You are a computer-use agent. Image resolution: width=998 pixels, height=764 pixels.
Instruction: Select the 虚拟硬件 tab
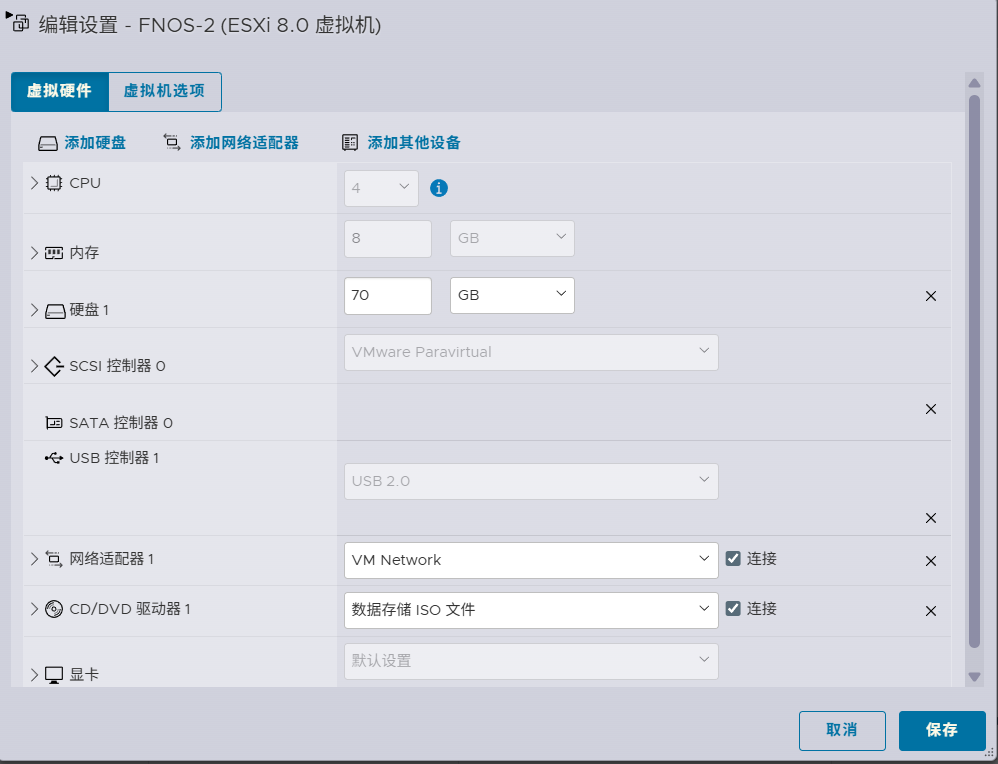[59, 91]
